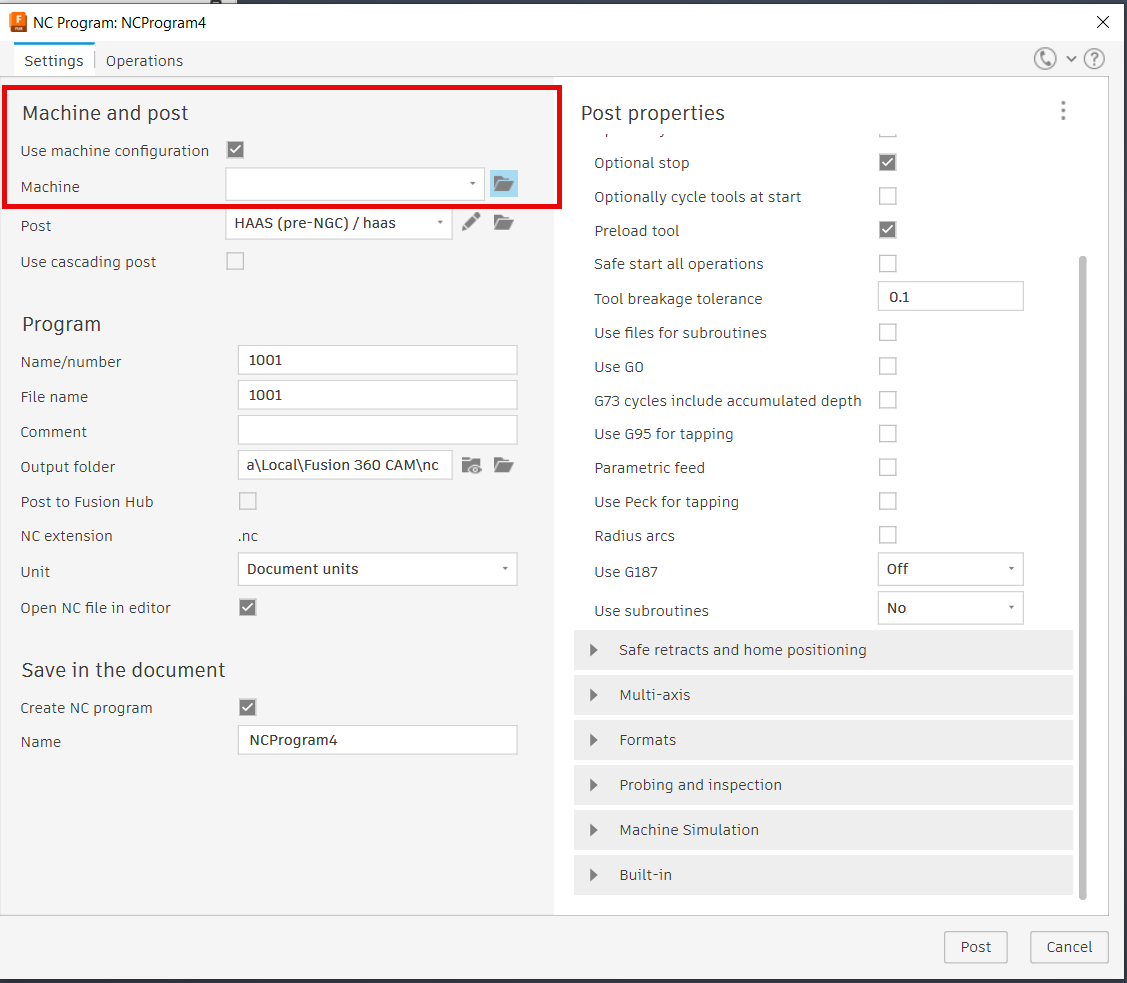
Task: Enable Use Peck for tapping
Action: [888, 501]
